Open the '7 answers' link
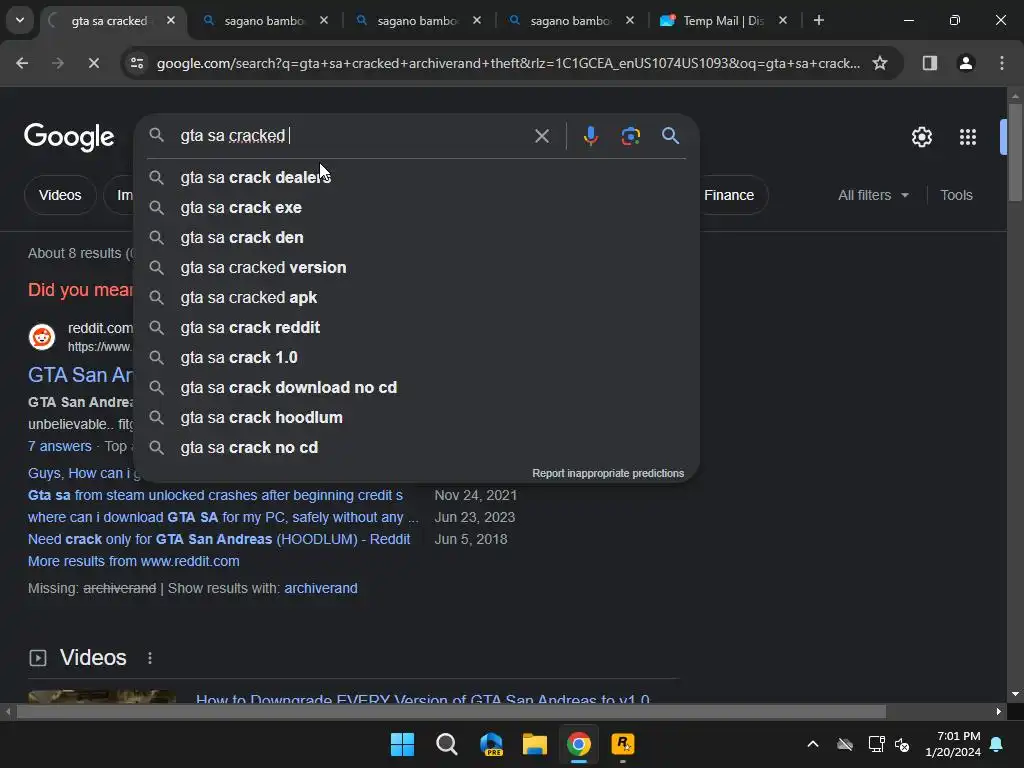This screenshot has height=768, width=1024. (59, 447)
